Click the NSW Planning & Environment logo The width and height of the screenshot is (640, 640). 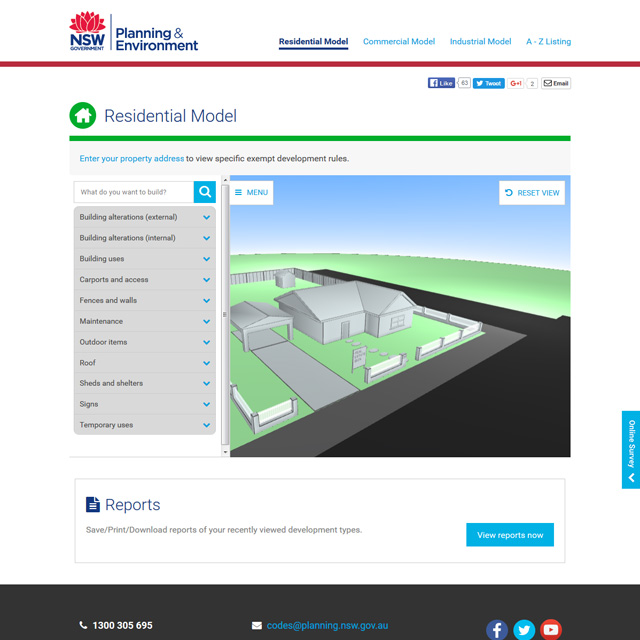tap(133, 33)
